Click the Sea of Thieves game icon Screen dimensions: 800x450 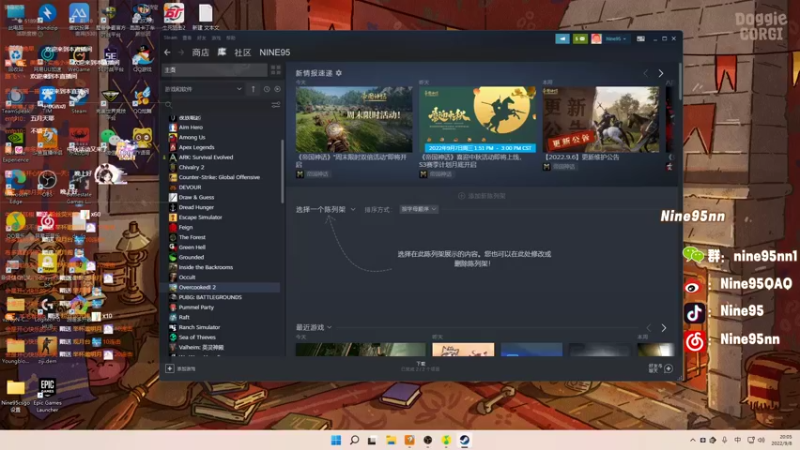173,337
